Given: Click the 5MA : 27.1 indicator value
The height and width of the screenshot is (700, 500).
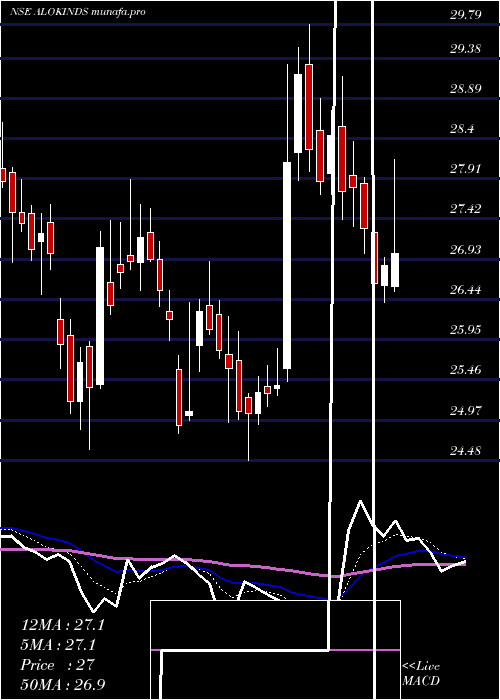Looking at the screenshot, I should coord(58,645).
